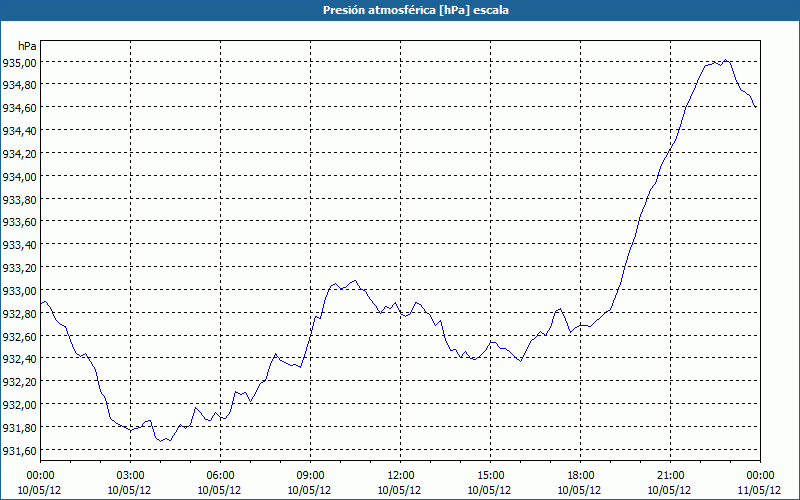Pick the 10/05/12 date beneath 18:00

pyautogui.click(x=580, y=490)
